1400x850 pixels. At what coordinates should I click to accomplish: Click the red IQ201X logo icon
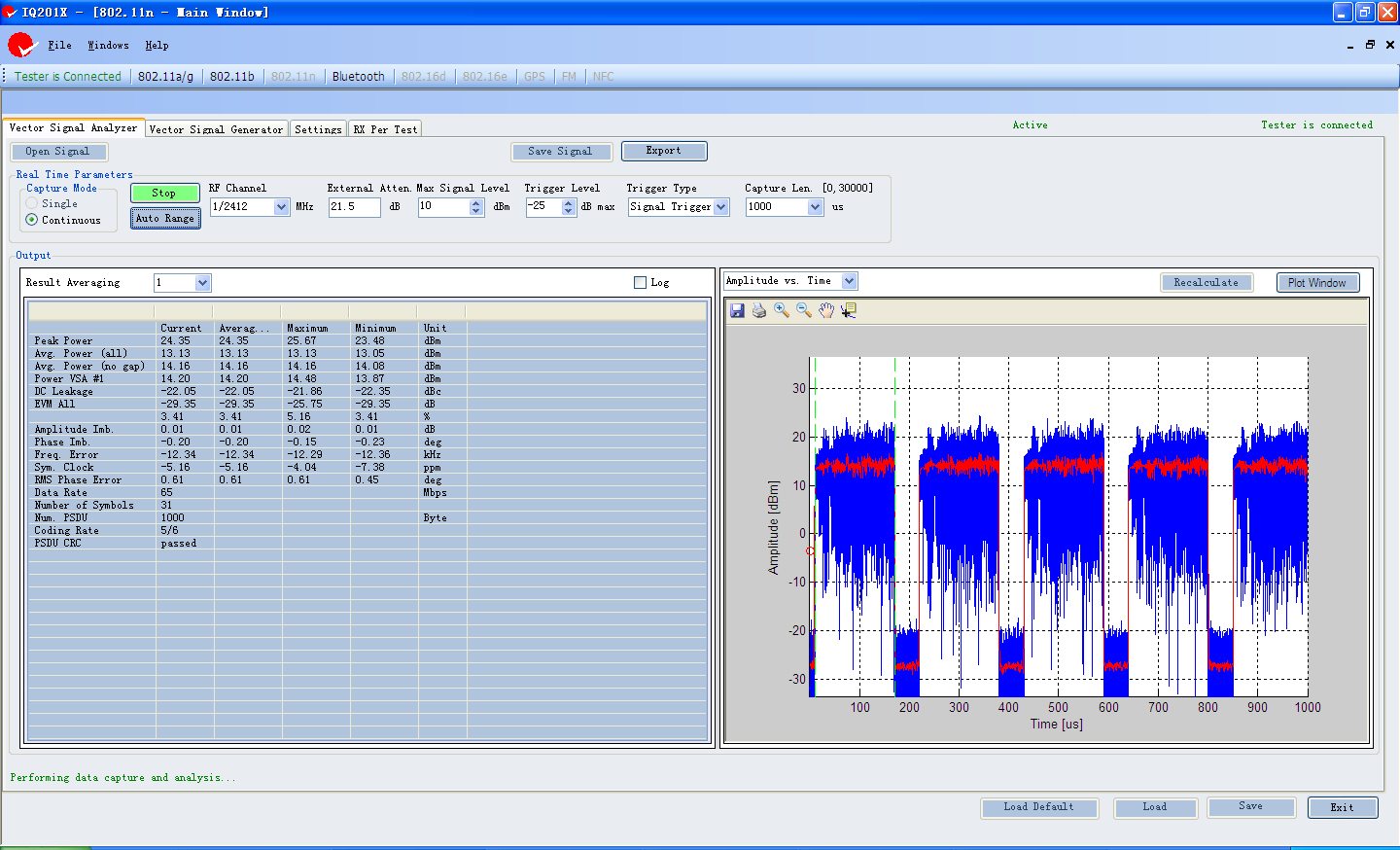[20, 45]
